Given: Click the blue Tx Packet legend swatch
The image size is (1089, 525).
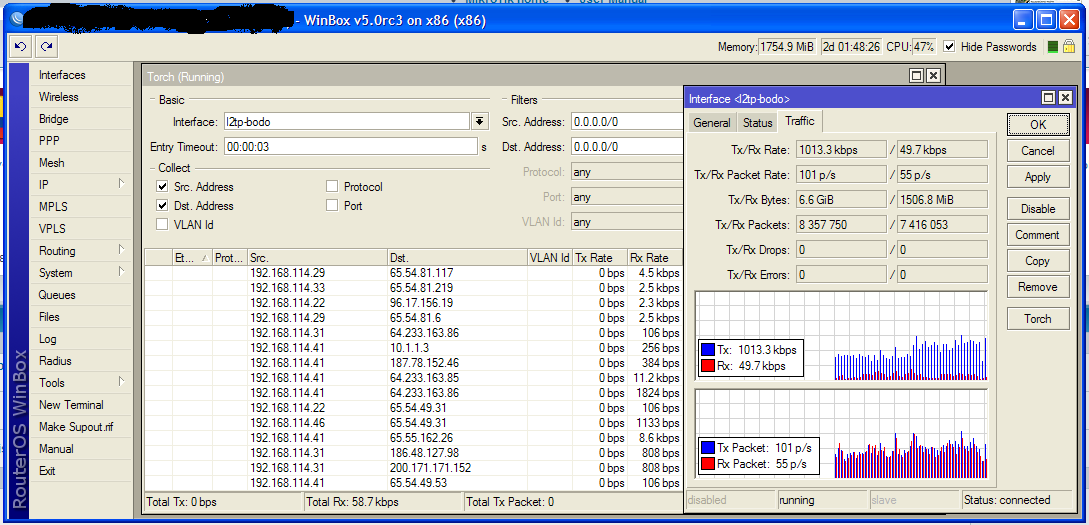Looking at the screenshot, I should tap(708, 448).
